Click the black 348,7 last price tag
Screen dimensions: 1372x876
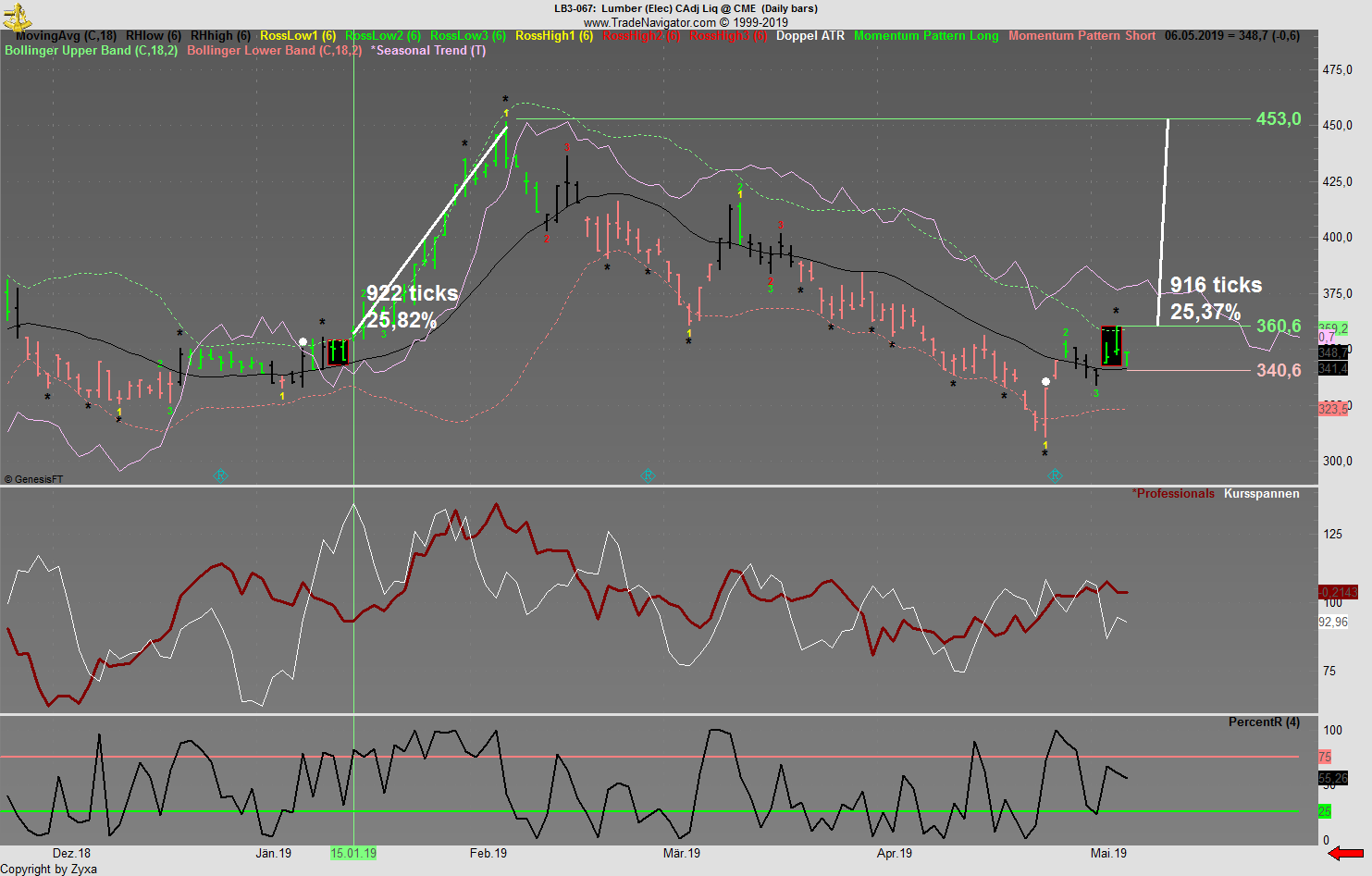click(1333, 353)
